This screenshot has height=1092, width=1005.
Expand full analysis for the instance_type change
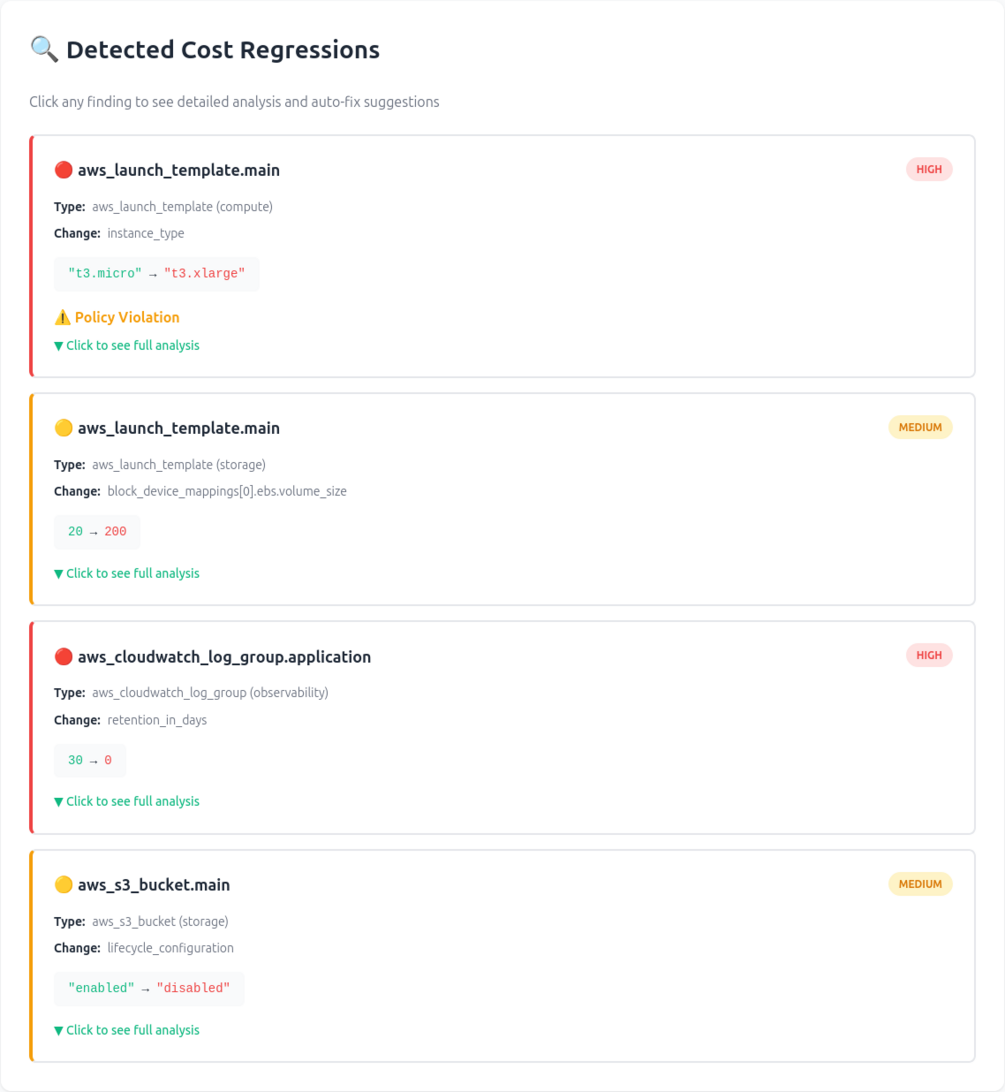click(x=127, y=345)
